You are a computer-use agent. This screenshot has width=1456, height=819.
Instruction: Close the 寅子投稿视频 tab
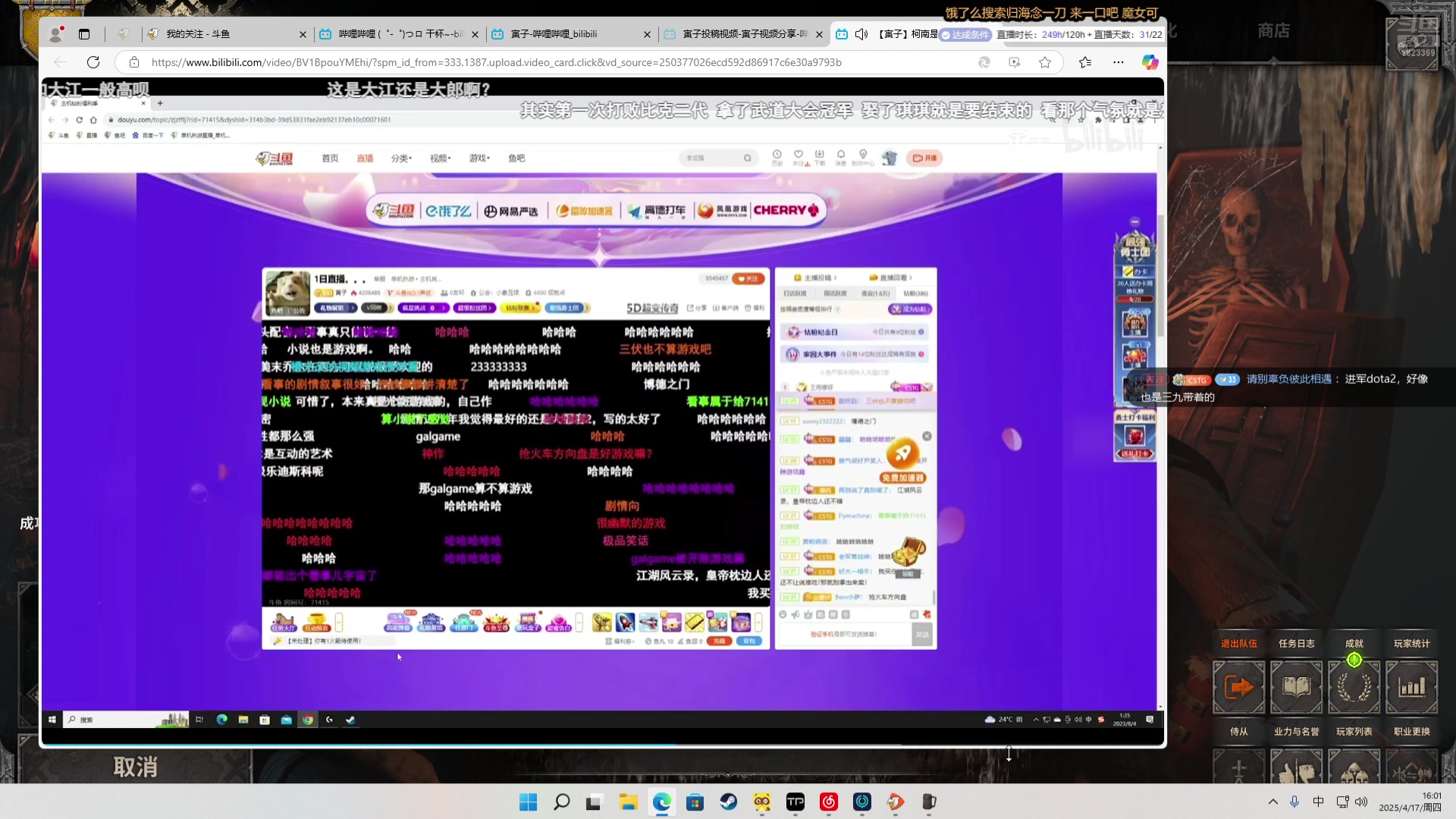click(819, 34)
